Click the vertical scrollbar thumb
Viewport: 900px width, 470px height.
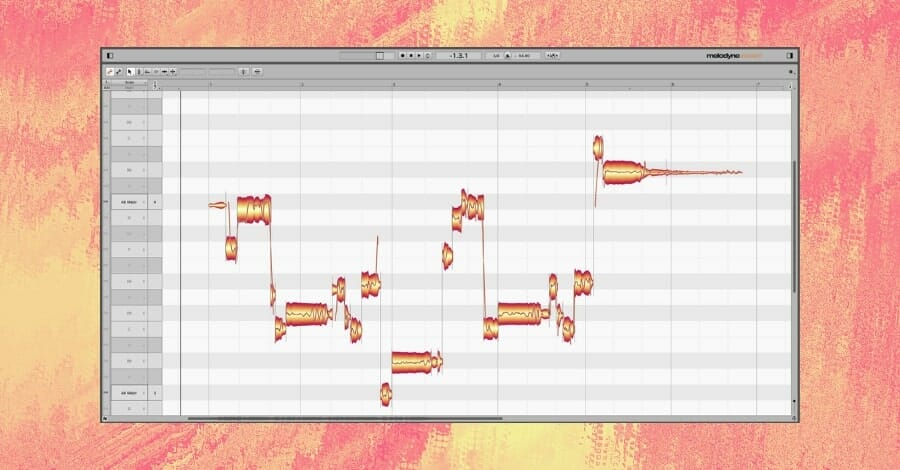pos(794,227)
